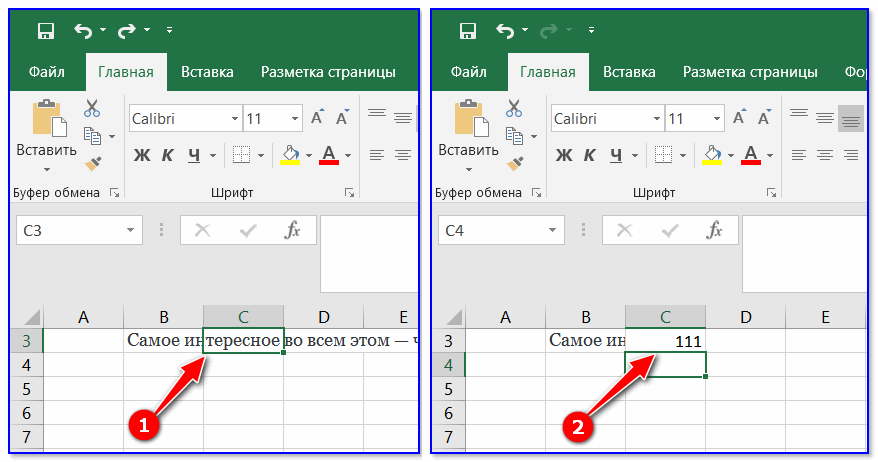Apply red font color in left window
Screen dimensions: 878x462
329,155
